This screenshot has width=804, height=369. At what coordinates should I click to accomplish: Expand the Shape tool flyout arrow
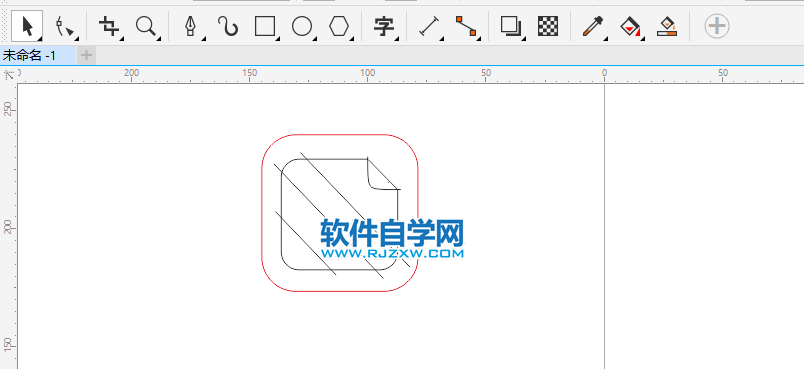click(76, 39)
